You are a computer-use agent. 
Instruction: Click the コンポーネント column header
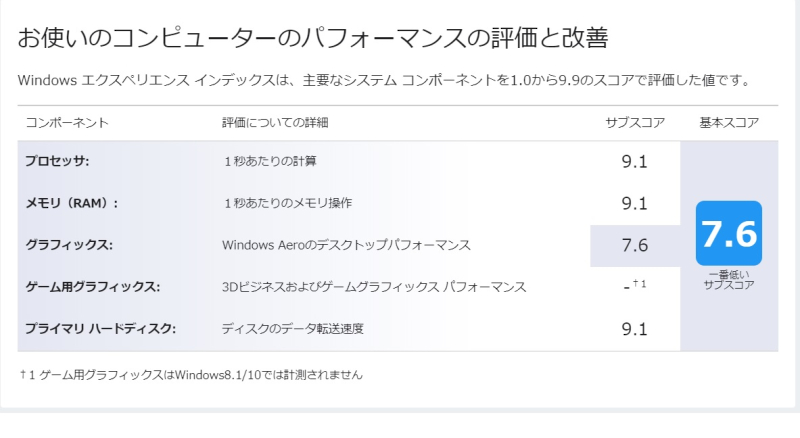pyautogui.click(x=67, y=123)
